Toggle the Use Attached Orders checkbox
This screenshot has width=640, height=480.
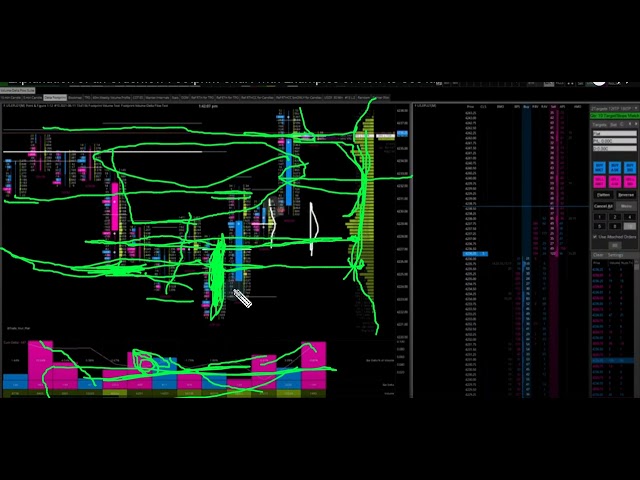(596, 237)
